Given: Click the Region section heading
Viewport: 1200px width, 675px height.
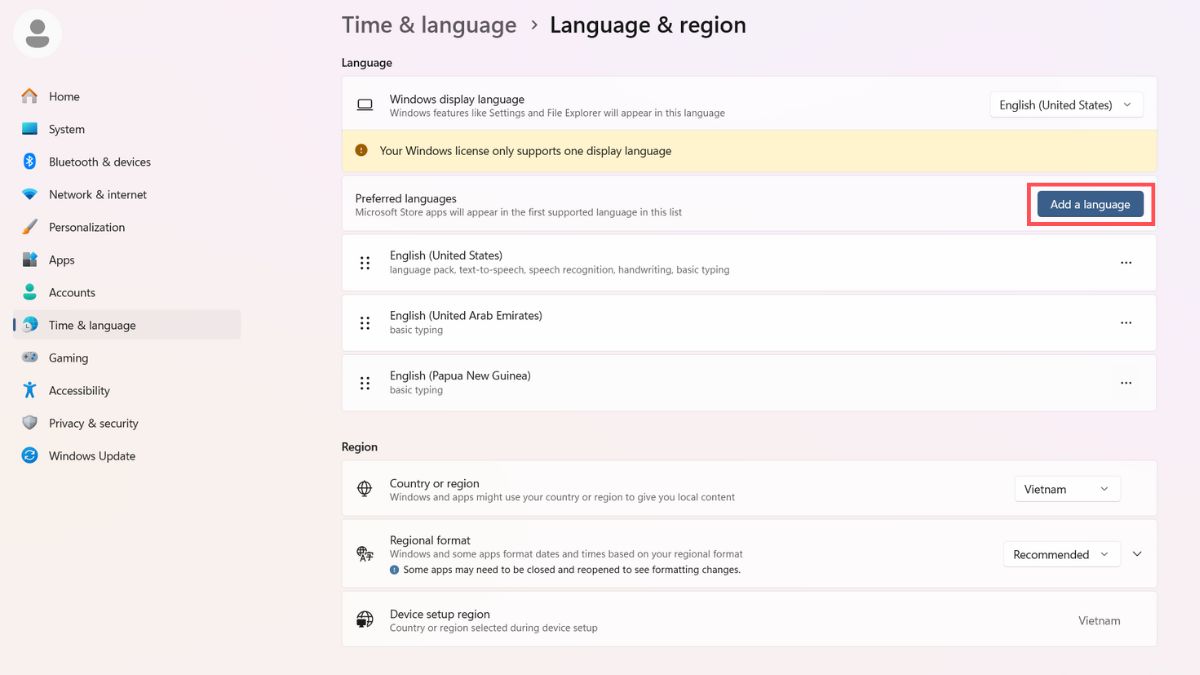Looking at the screenshot, I should [x=360, y=447].
